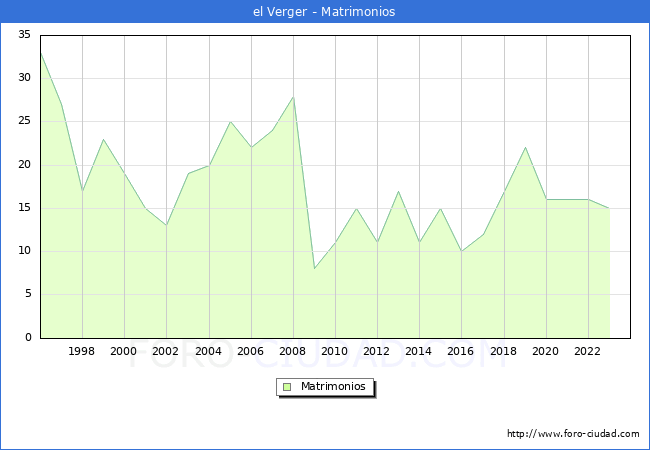Click the 'Matrimonios' legend label
Image resolution: width=650 pixels, height=450 pixels.
tap(333, 386)
